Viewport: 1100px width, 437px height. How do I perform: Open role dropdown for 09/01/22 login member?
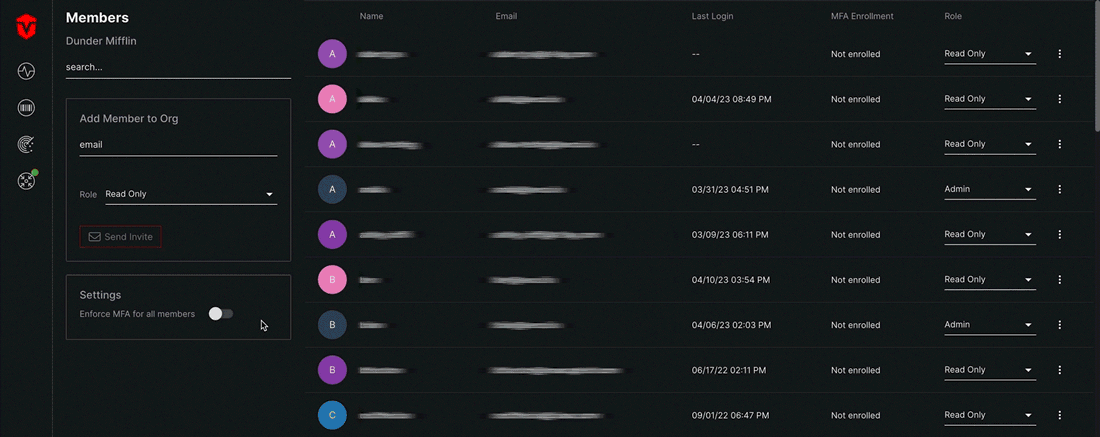[989, 415]
